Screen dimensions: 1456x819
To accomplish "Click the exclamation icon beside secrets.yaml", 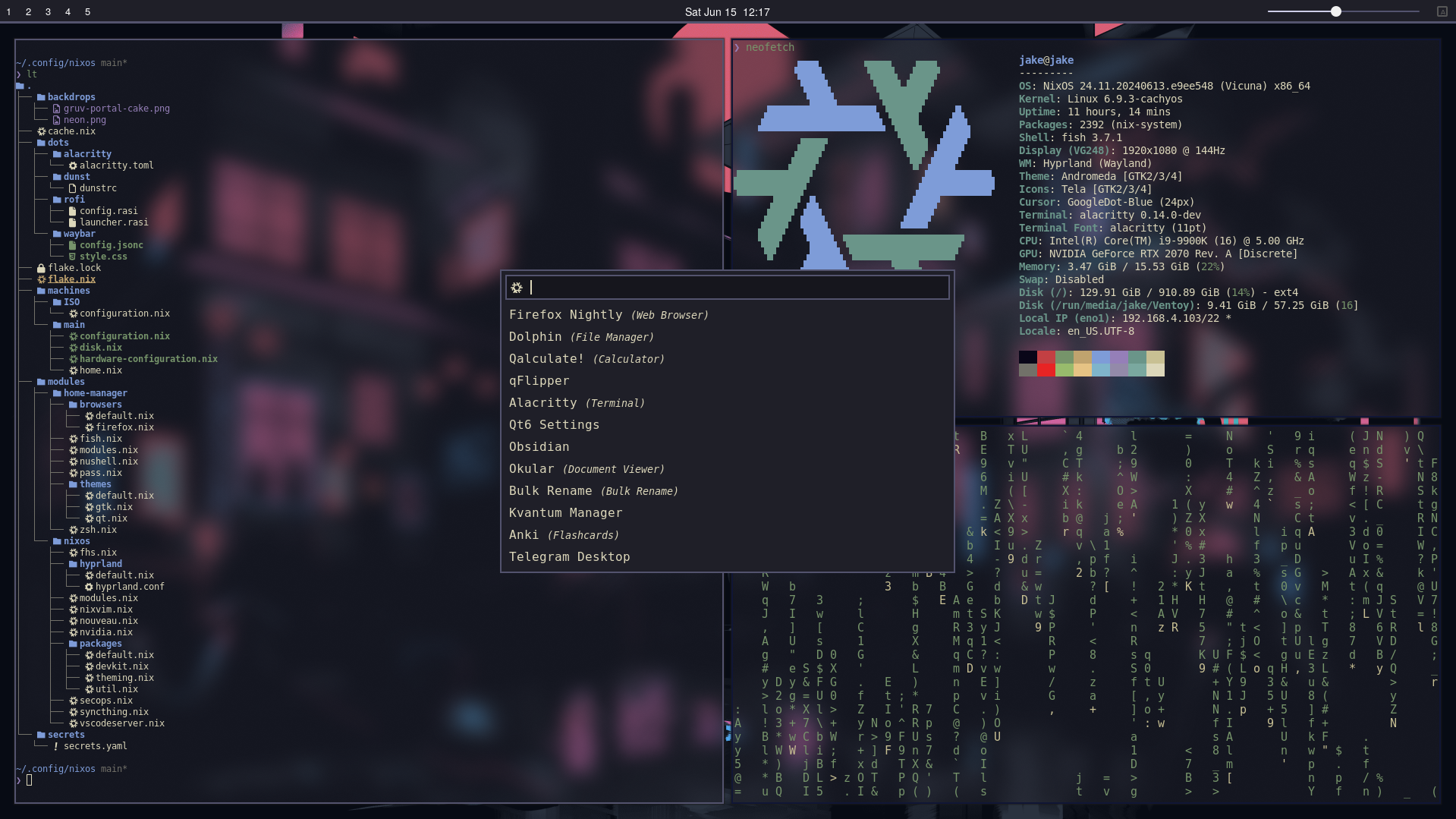I will (56, 746).
